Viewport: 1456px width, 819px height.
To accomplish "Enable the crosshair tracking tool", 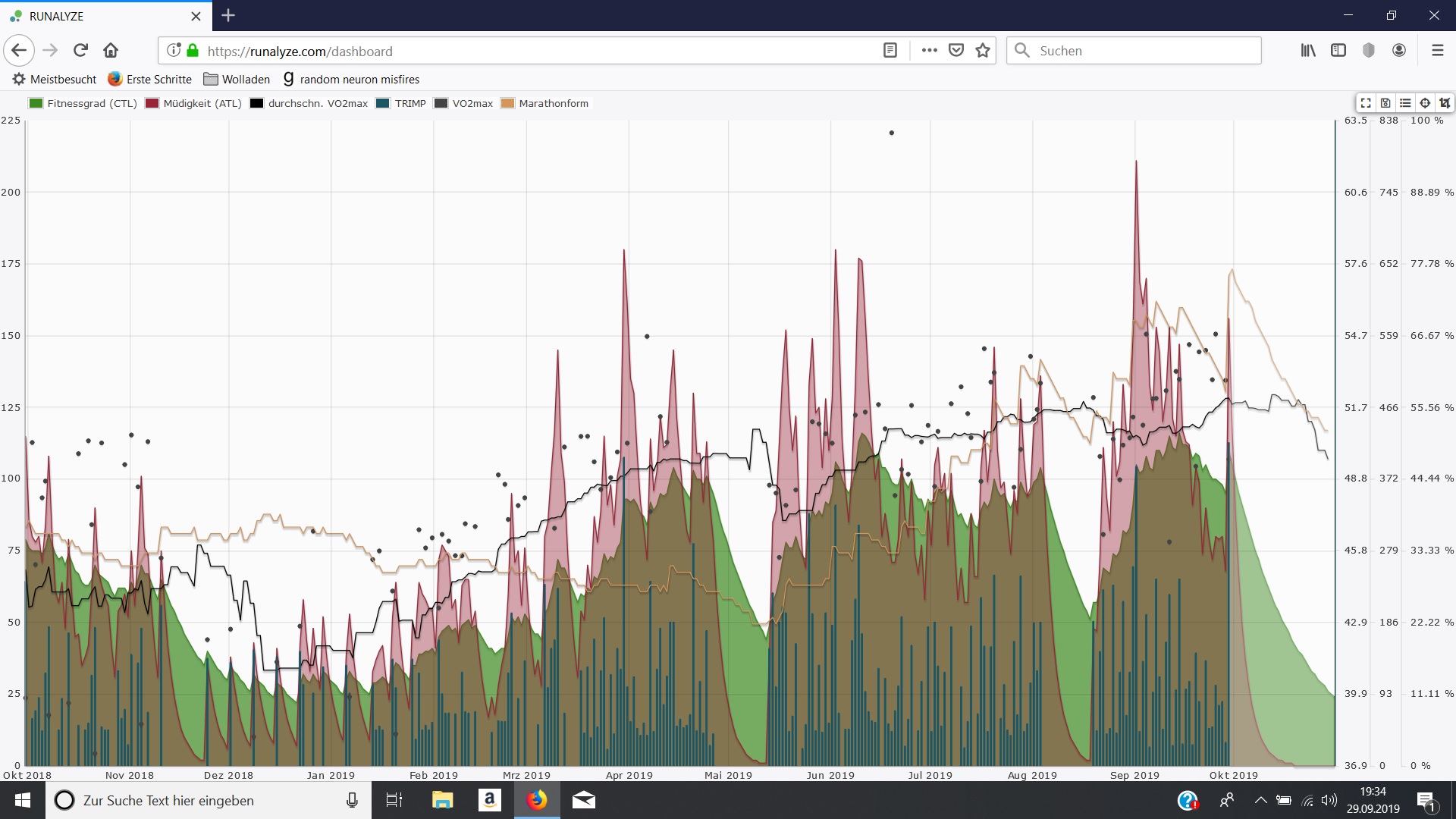I will tap(1425, 103).
